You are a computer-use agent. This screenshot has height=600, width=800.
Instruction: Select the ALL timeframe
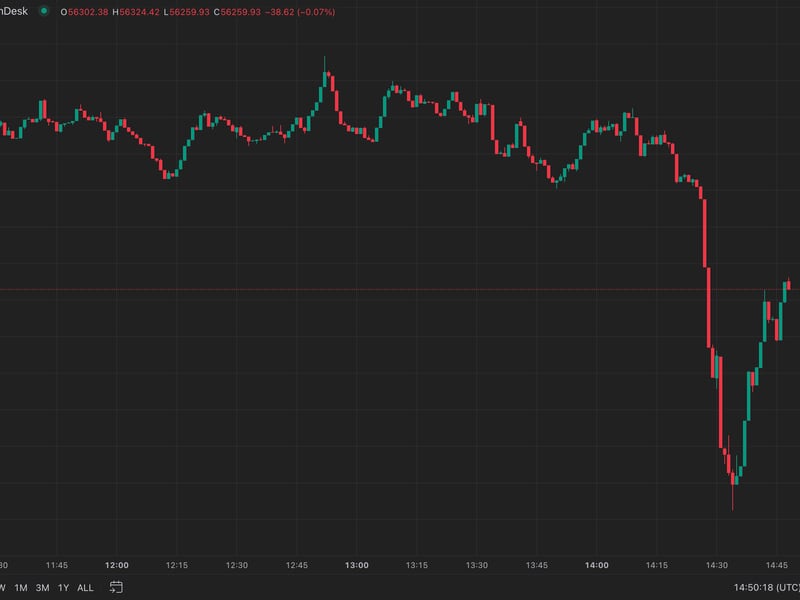click(x=85, y=587)
